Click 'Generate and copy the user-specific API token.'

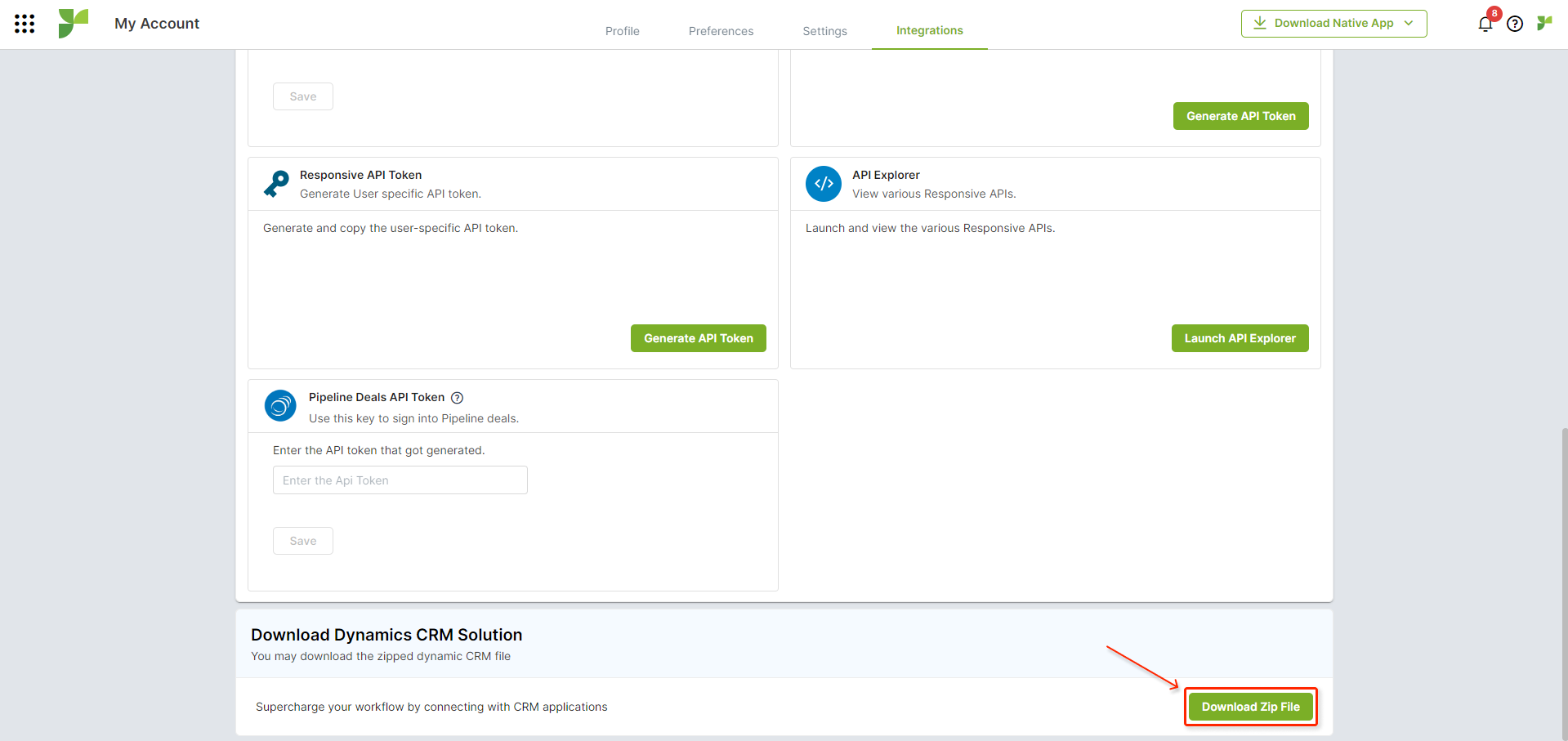pyautogui.click(x=391, y=228)
